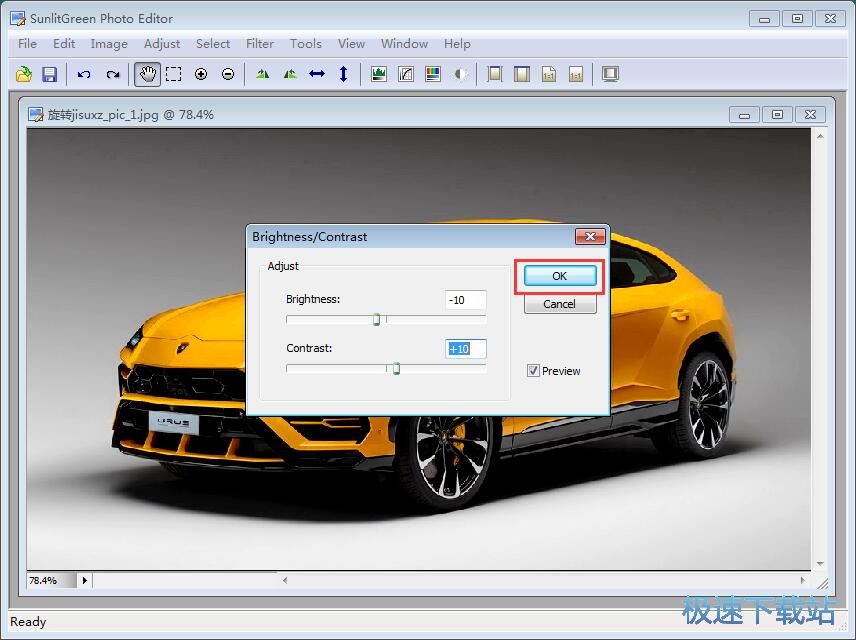This screenshot has width=856, height=640.
Task: Click the first 1:1 actual size icon
Action: [x=549, y=74]
